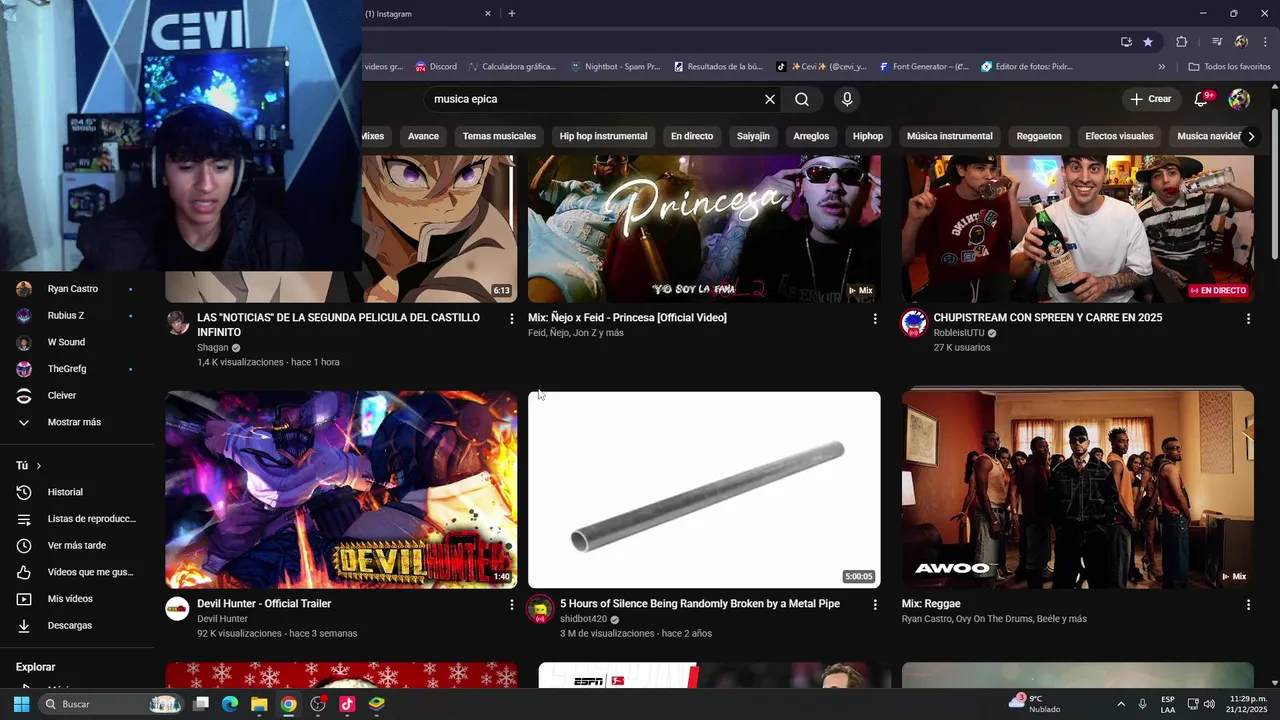Start voice search with the microphone icon
This screenshot has height=720, width=1280.
pyautogui.click(x=847, y=99)
